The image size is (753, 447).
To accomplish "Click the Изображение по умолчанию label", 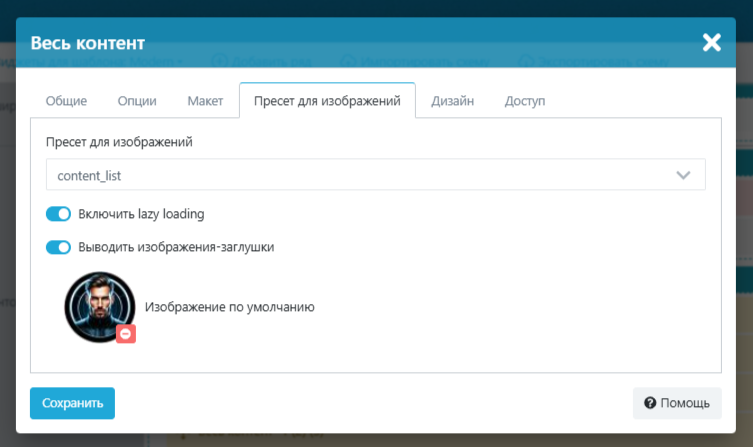I will click(230, 307).
